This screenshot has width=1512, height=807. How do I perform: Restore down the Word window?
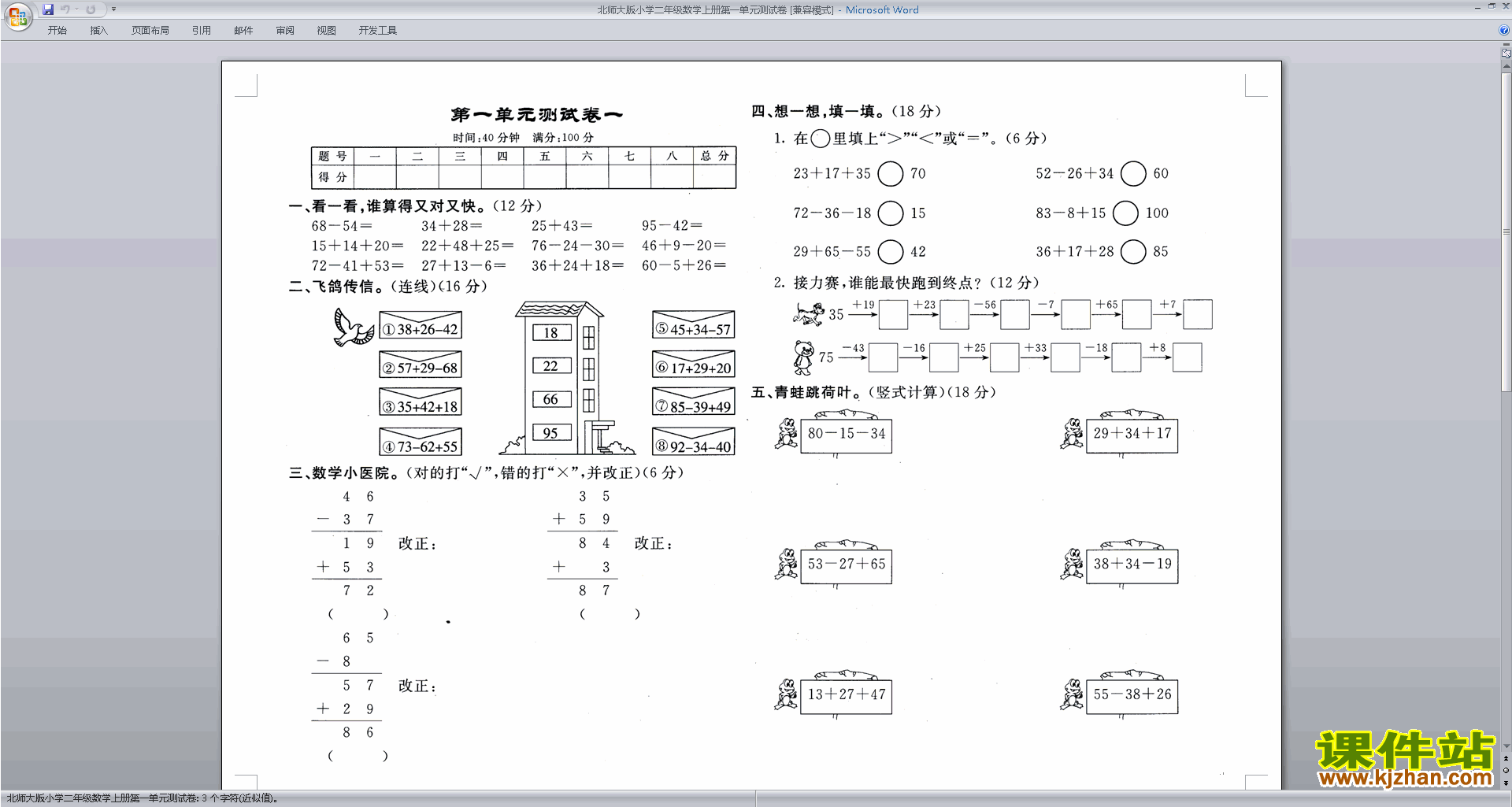[1492, 6]
